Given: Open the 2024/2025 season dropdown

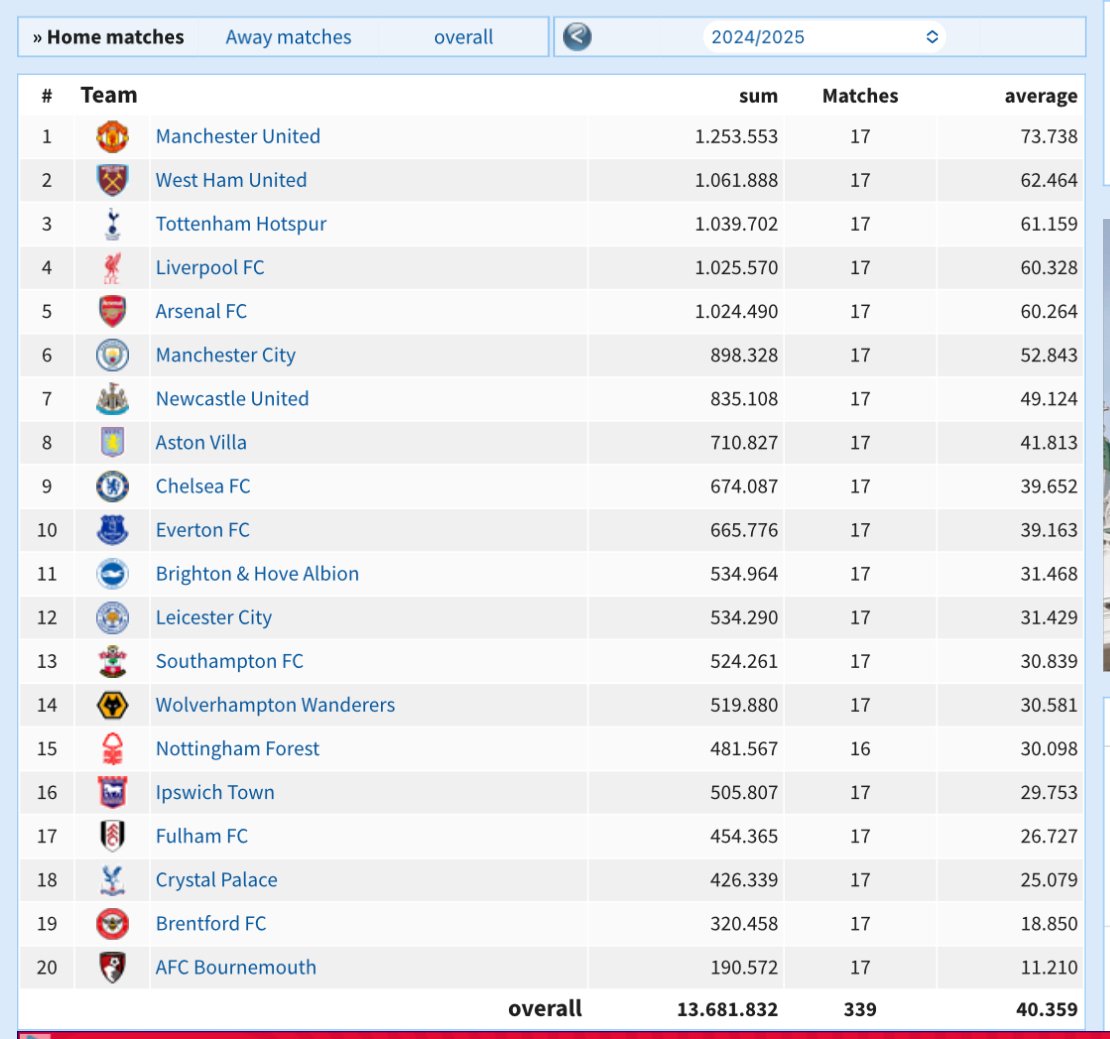Looking at the screenshot, I should pyautogui.click(x=825, y=37).
